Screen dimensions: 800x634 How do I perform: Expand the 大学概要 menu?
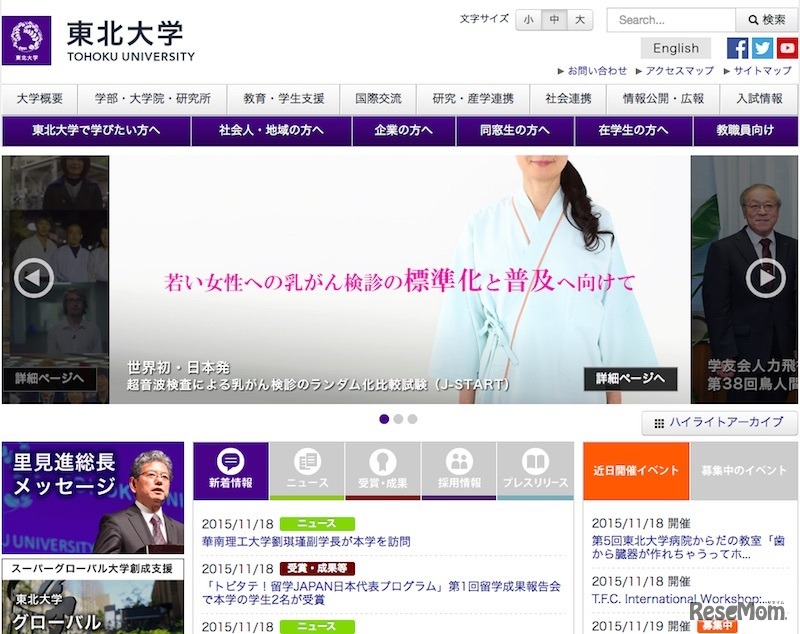pos(40,99)
